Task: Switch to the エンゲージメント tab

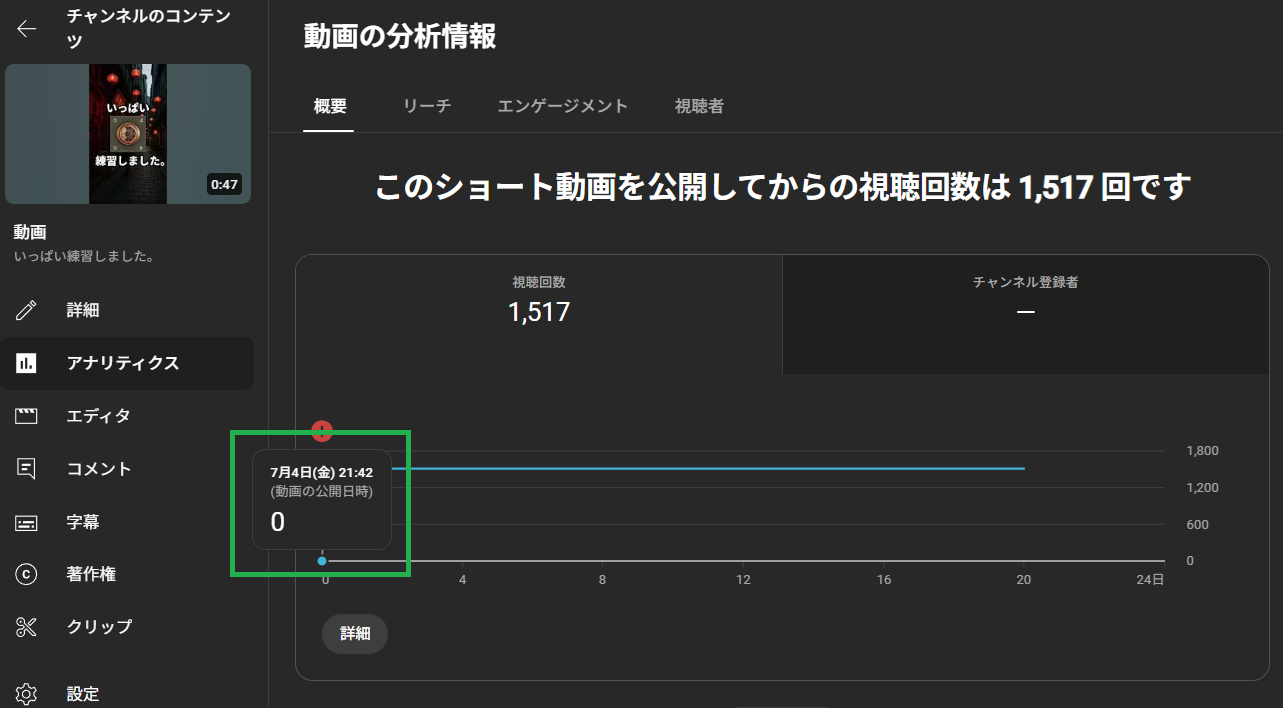Action: pyautogui.click(x=563, y=106)
